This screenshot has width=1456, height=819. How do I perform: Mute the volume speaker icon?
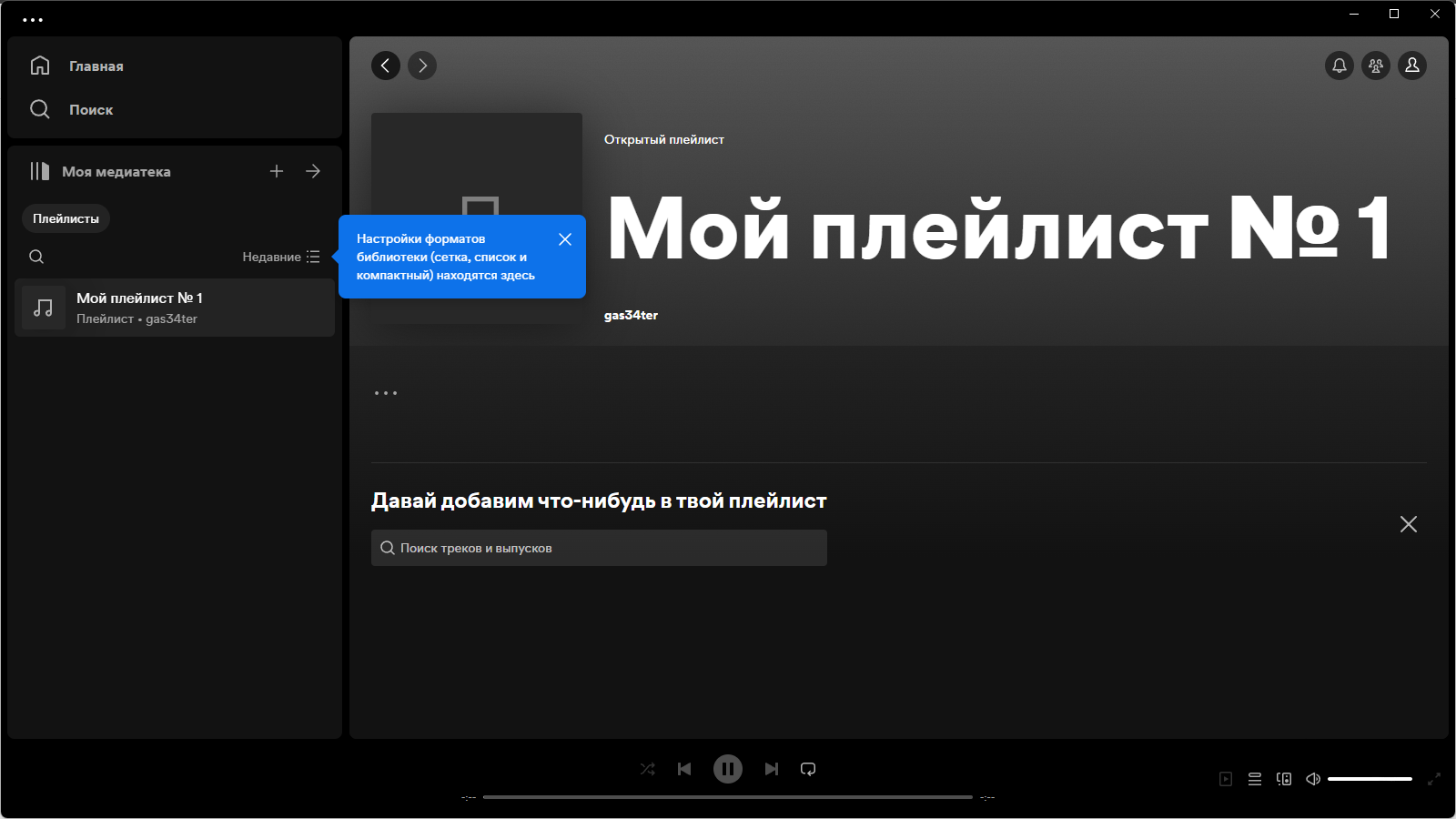click(x=1313, y=779)
